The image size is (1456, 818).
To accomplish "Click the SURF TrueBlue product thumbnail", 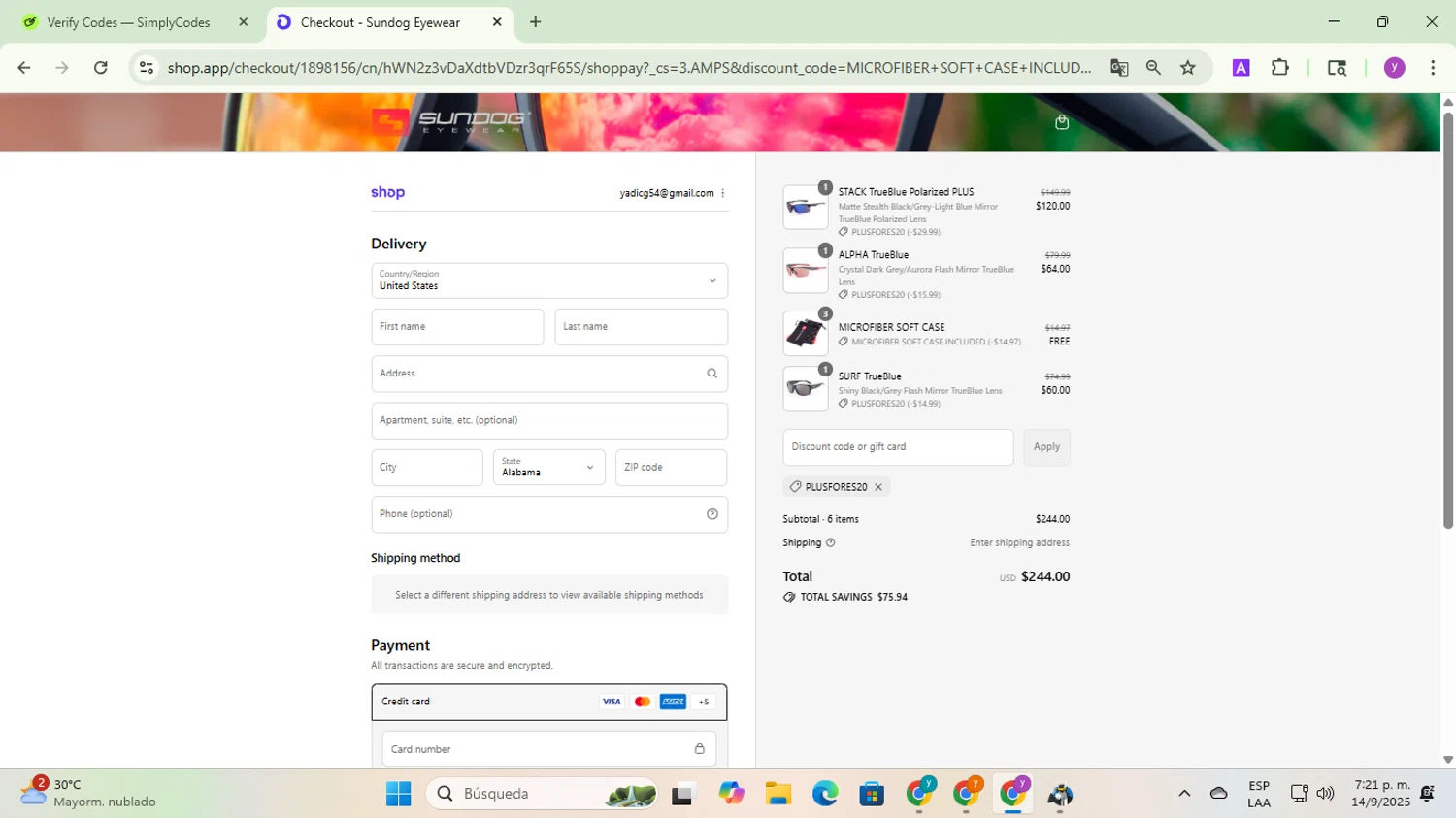I will [x=806, y=388].
